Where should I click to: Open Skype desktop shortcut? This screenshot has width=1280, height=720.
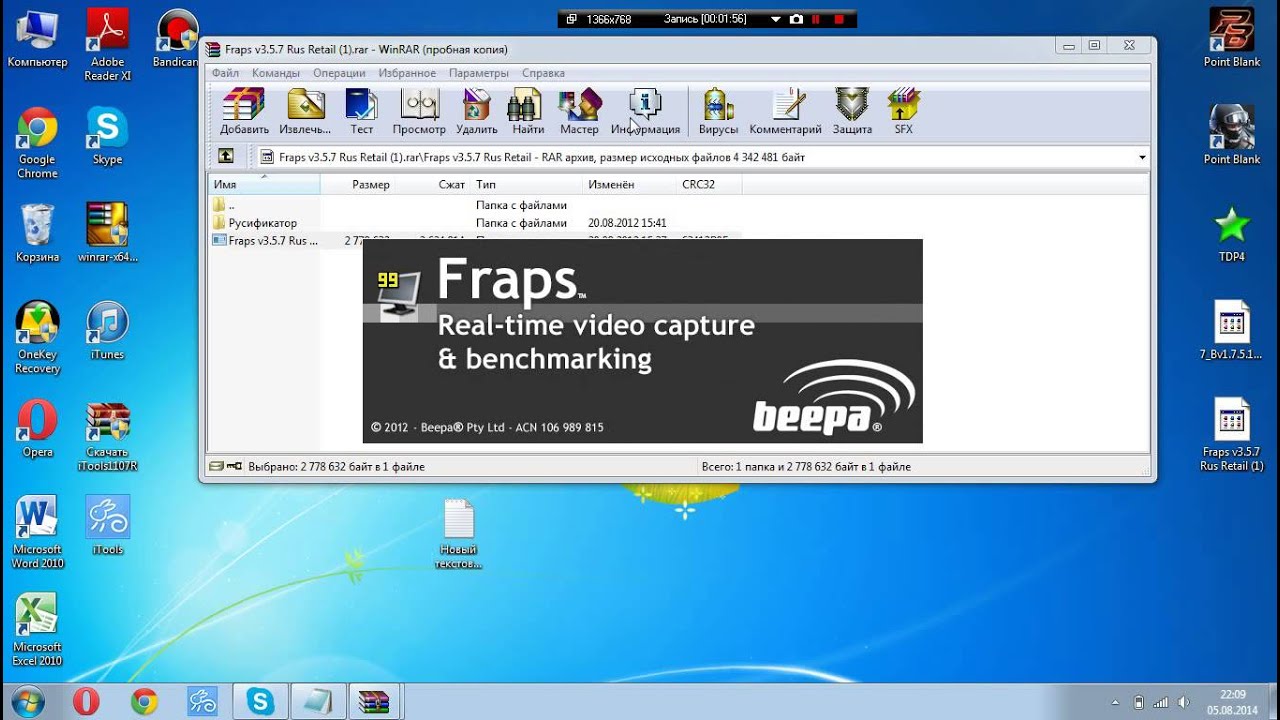(107, 137)
